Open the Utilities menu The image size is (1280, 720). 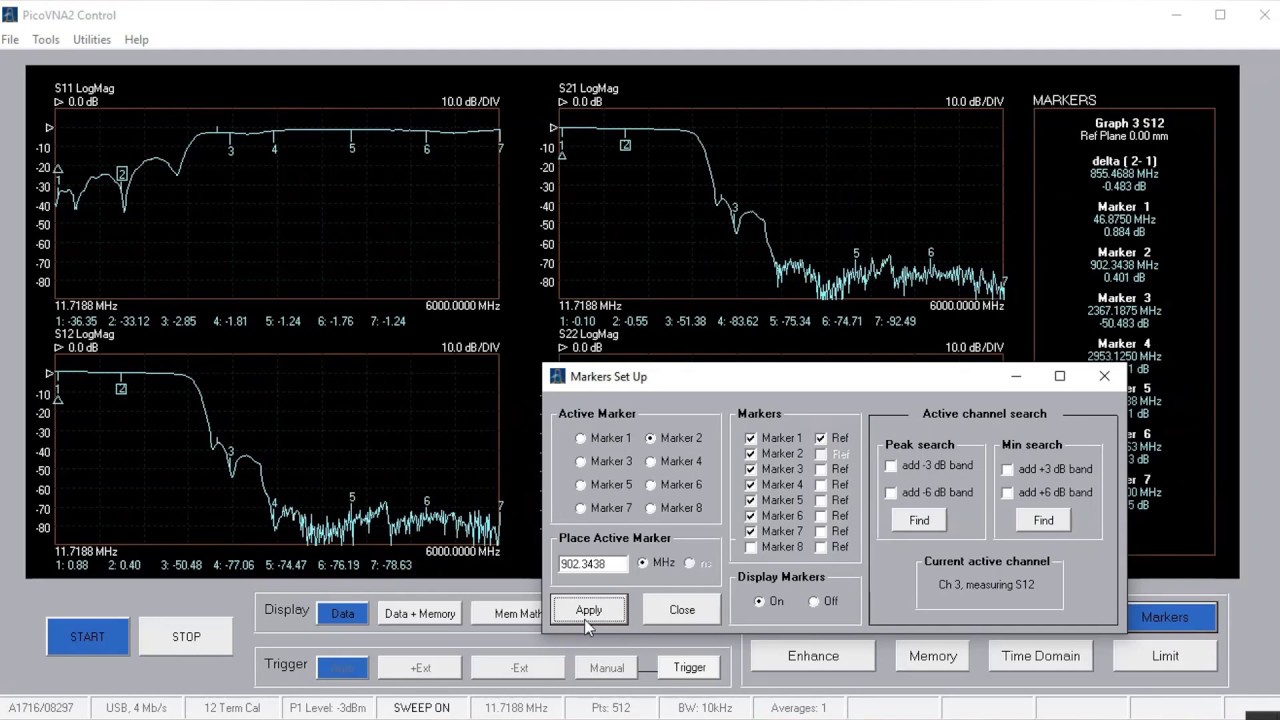[x=92, y=39]
